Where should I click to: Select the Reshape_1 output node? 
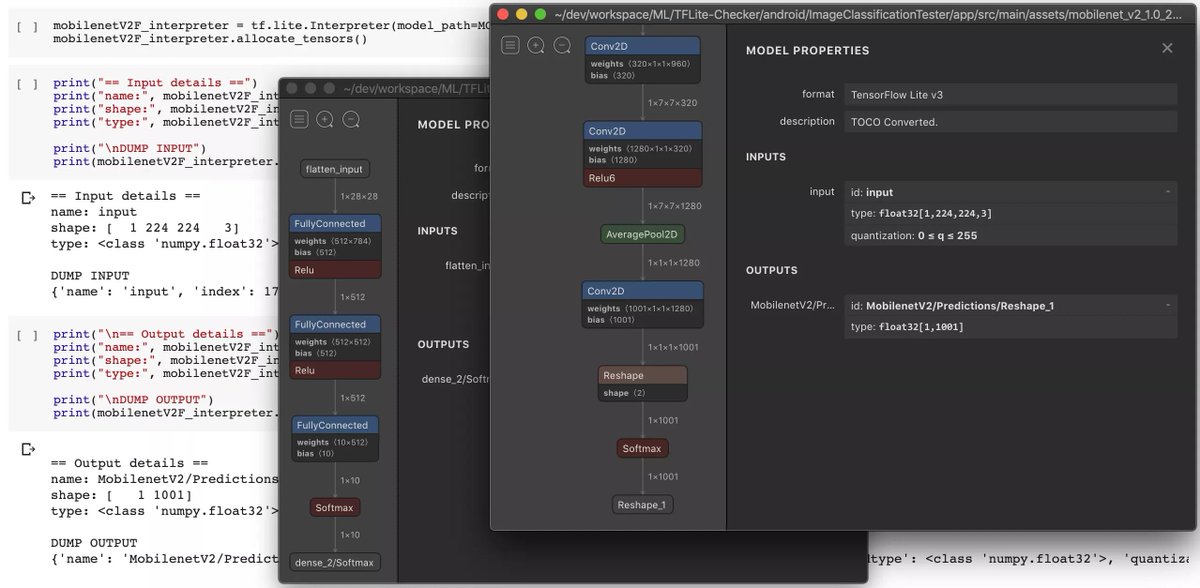click(642, 504)
